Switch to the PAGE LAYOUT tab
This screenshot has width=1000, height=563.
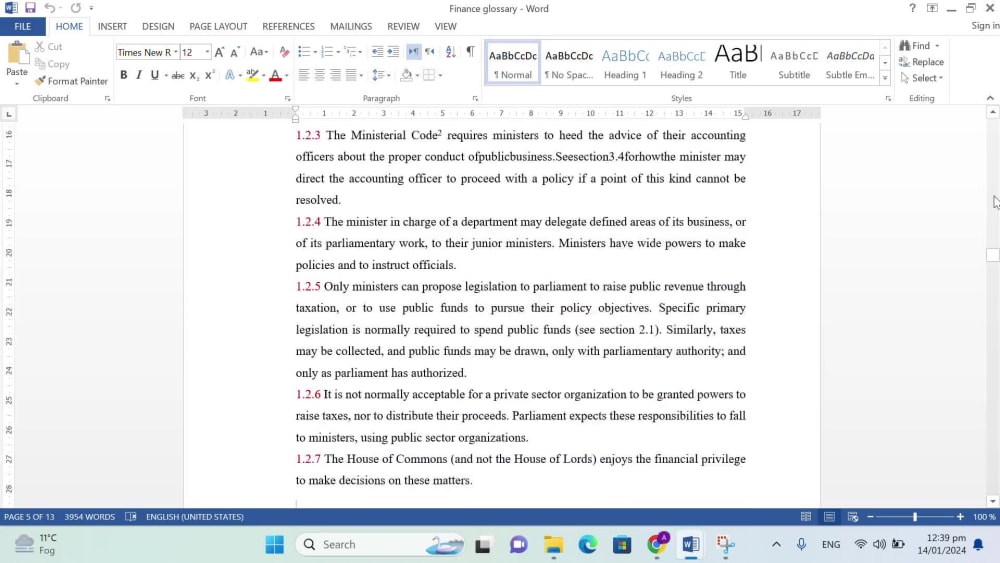(218, 26)
